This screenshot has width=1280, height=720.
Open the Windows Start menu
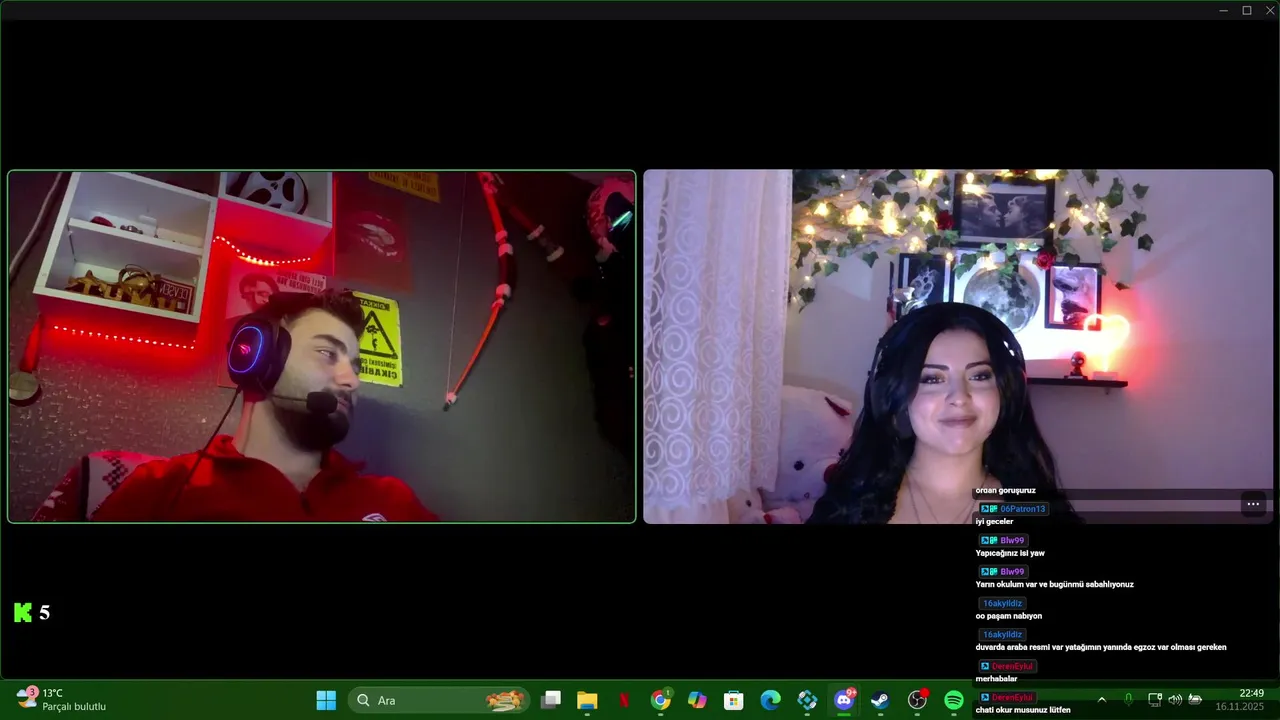326,700
